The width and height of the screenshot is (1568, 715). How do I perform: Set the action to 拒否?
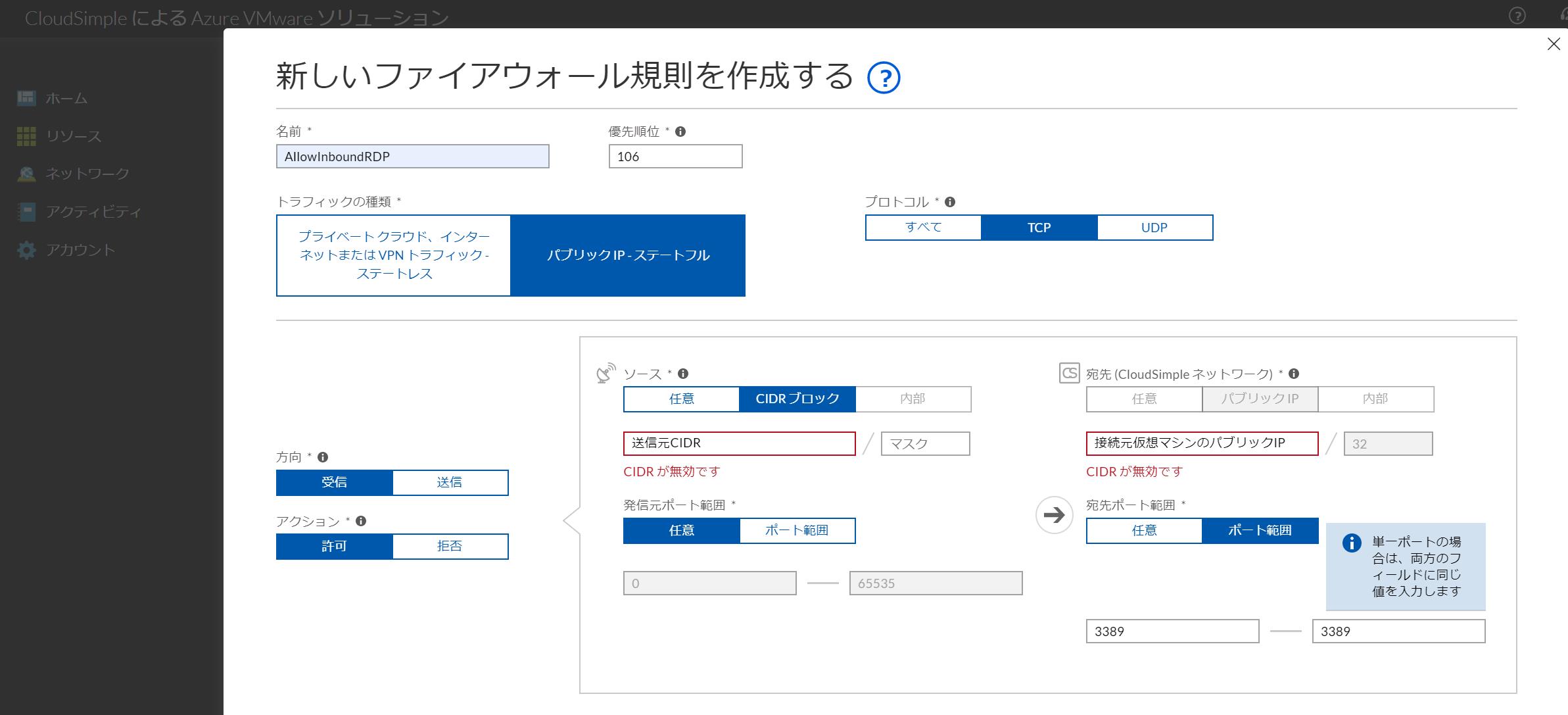click(x=450, y=546)
